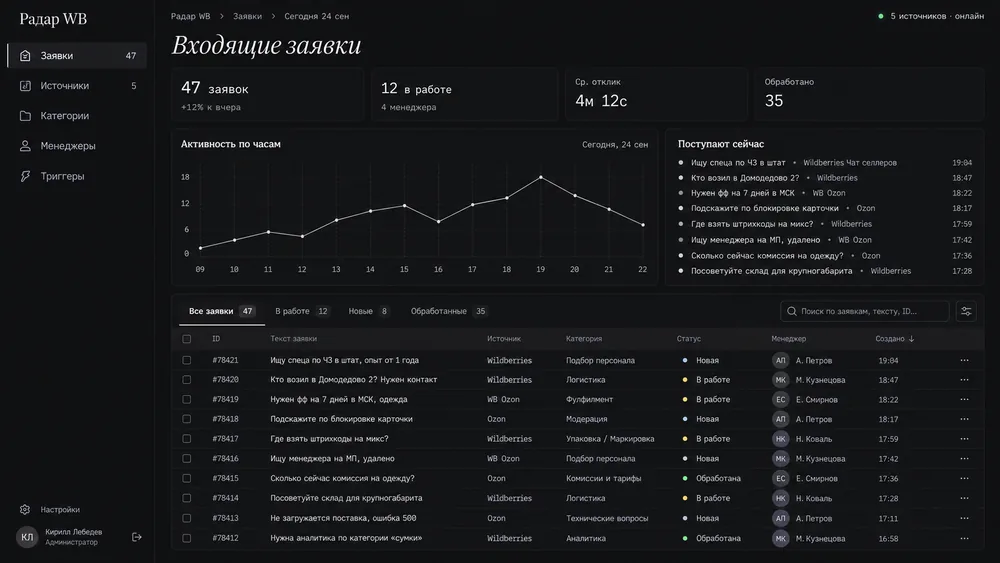The width and height of the screenshot is (1000, 563).
Task: Check the box for request #78420
Action: click(x=186, y=379)
